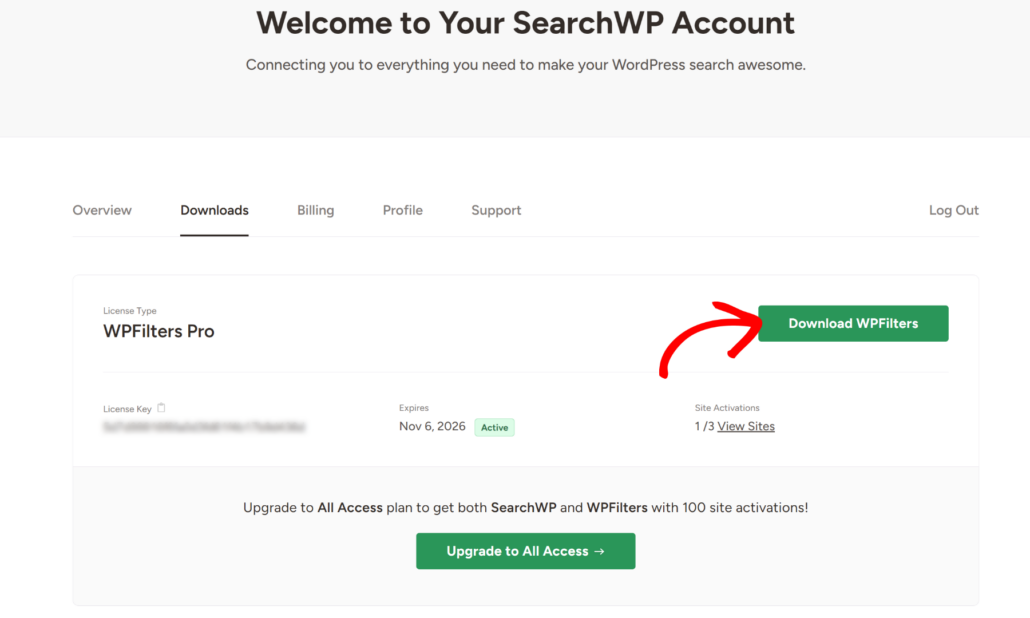Screen dimensions: 1030x618
Task: Copy the license key using the clipboard icon
Action: (161, 407)
